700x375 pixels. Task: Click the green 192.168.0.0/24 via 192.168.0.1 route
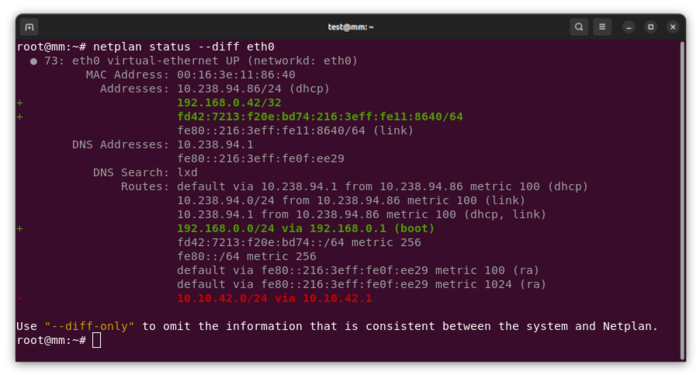click(x=305, y=228)
